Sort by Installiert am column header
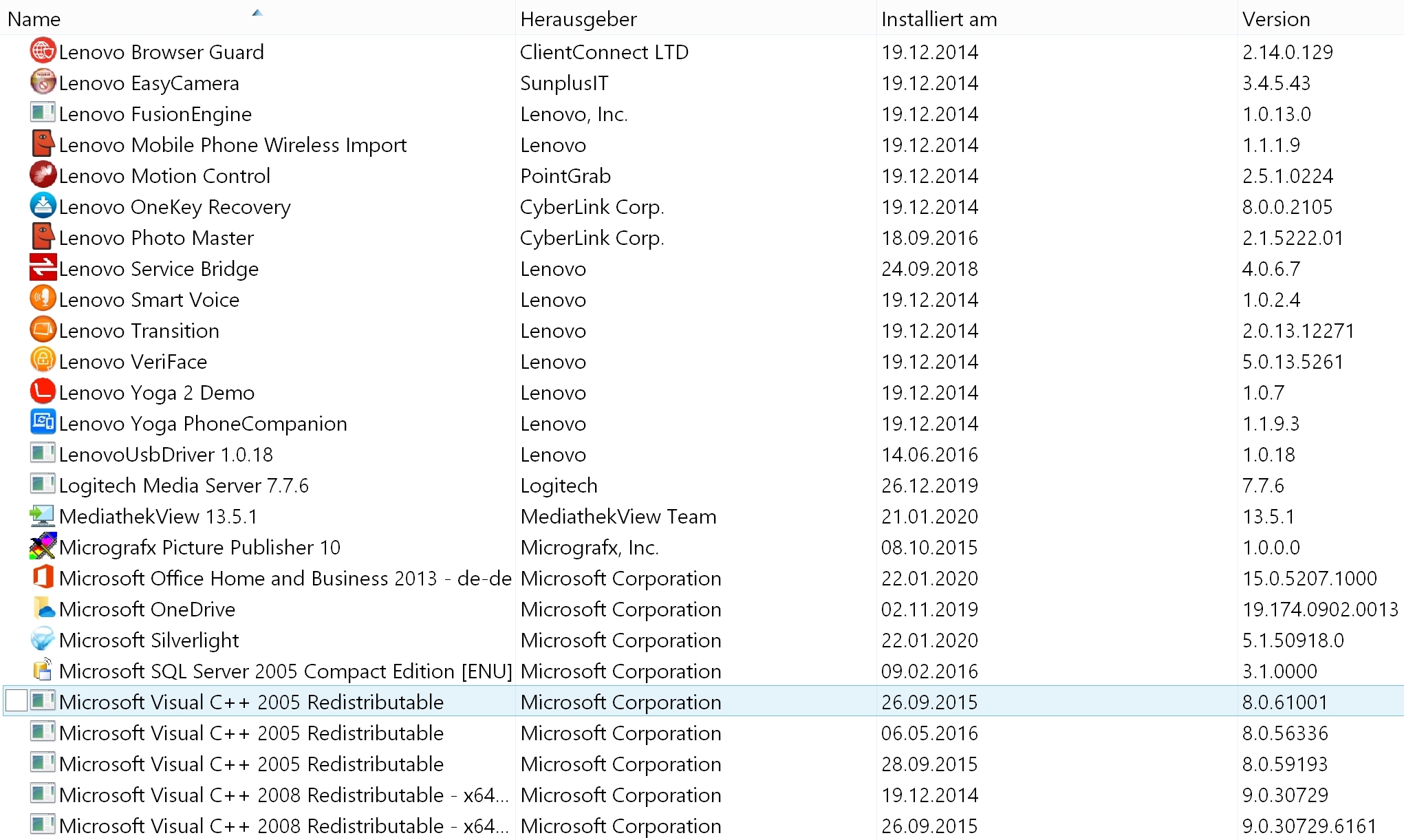Image resolution: width=1404 pixels, height=840 pixels. [x=939, y=19]
